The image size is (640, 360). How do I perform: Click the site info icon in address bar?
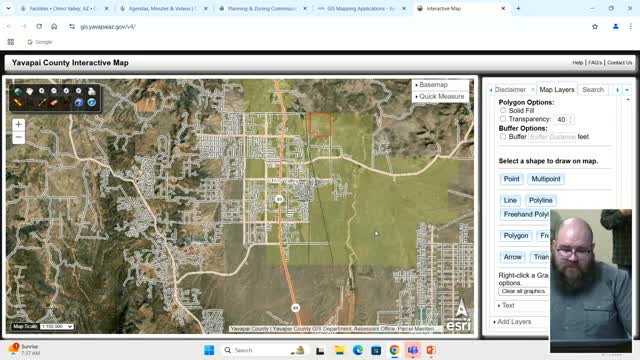[x=72, y=27]
